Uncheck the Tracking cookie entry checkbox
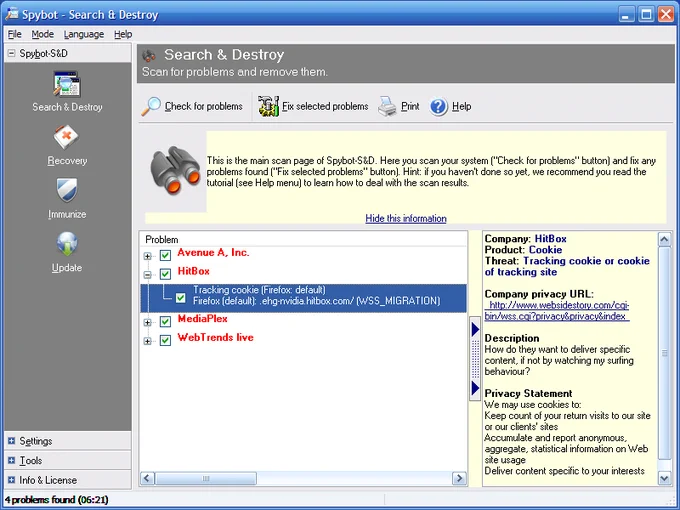This screenshot has width=680, height=510. click(x=181, y=298)
